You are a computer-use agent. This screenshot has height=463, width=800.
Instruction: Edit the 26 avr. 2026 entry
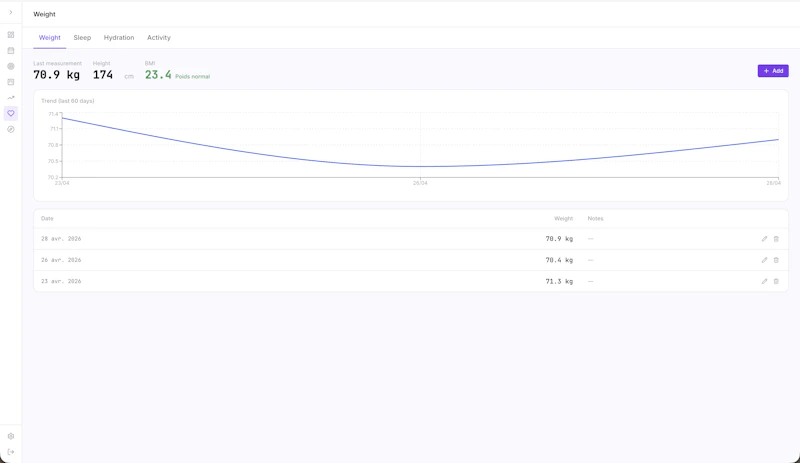pyautogui.click(x=764, y=260)
